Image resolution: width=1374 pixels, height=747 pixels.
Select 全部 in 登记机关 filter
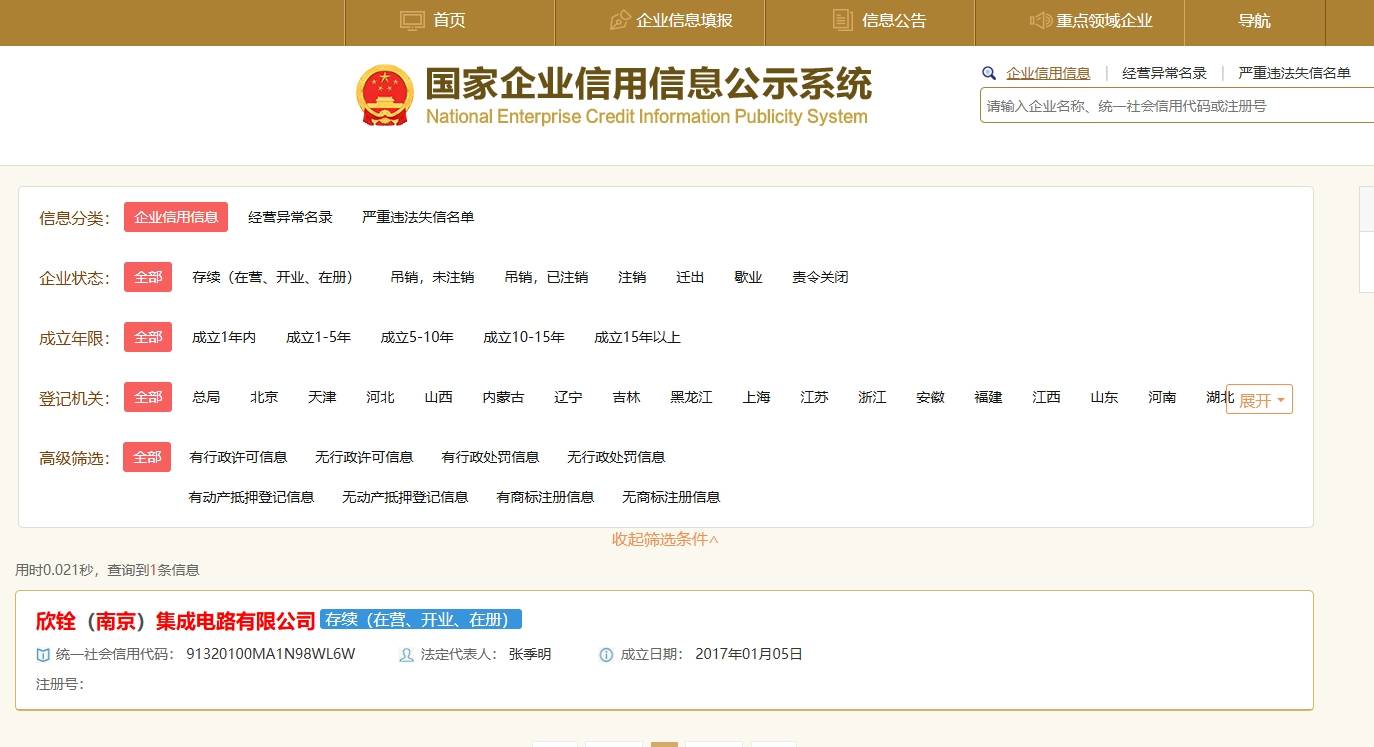tap(148, 397)
